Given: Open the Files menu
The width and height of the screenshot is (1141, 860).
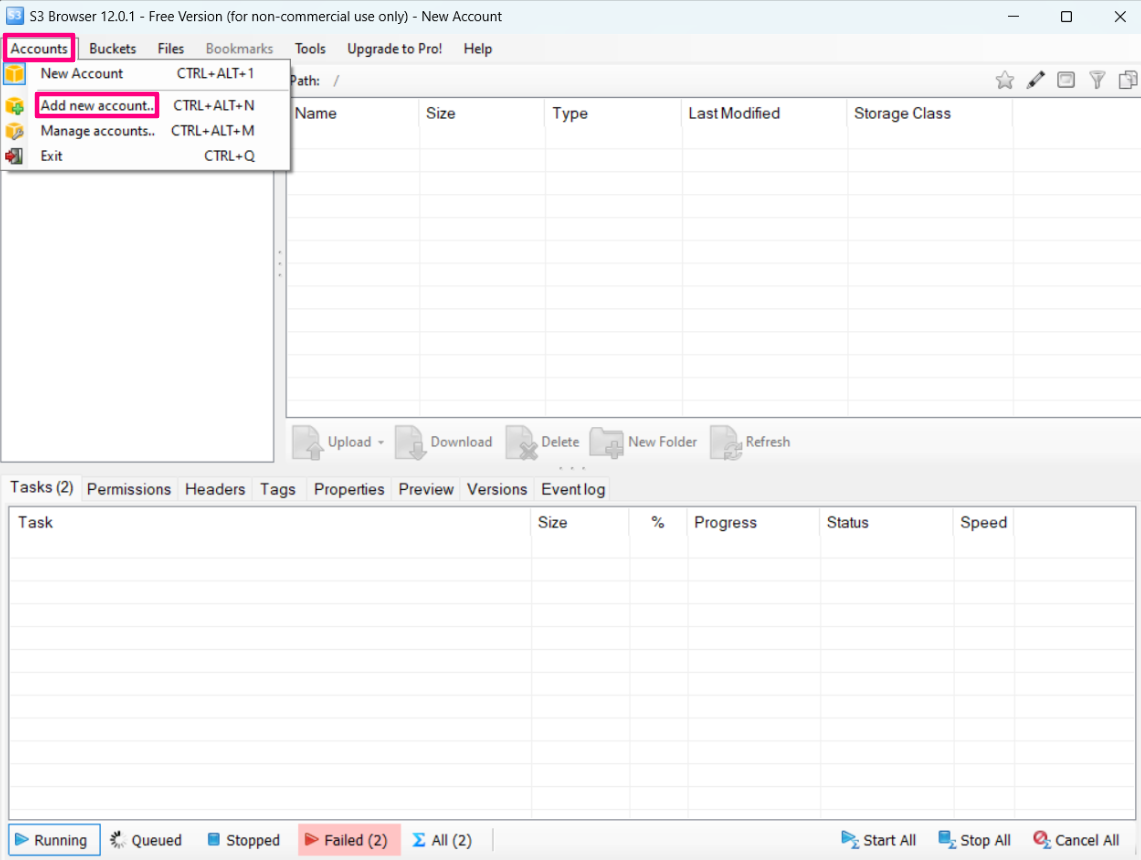Looking at the screenshot, I should pyautogui.click(x=171, y=49).
